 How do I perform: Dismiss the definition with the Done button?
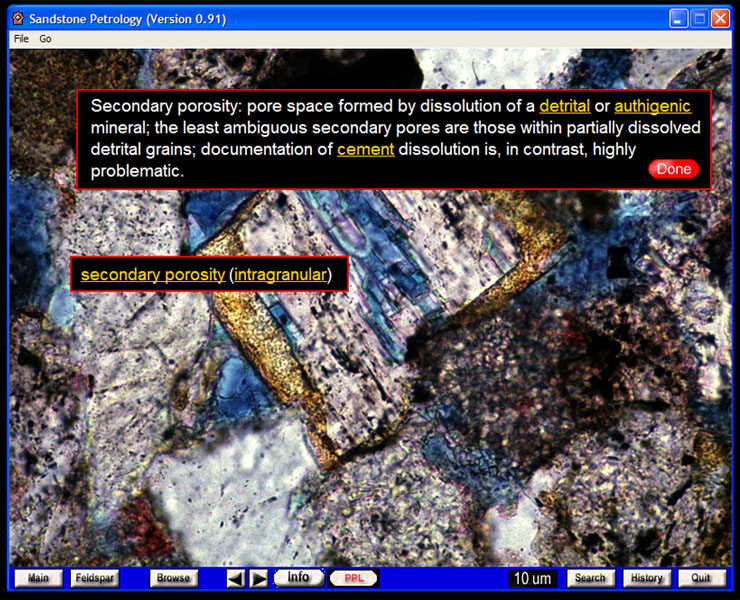coord(673,169)
